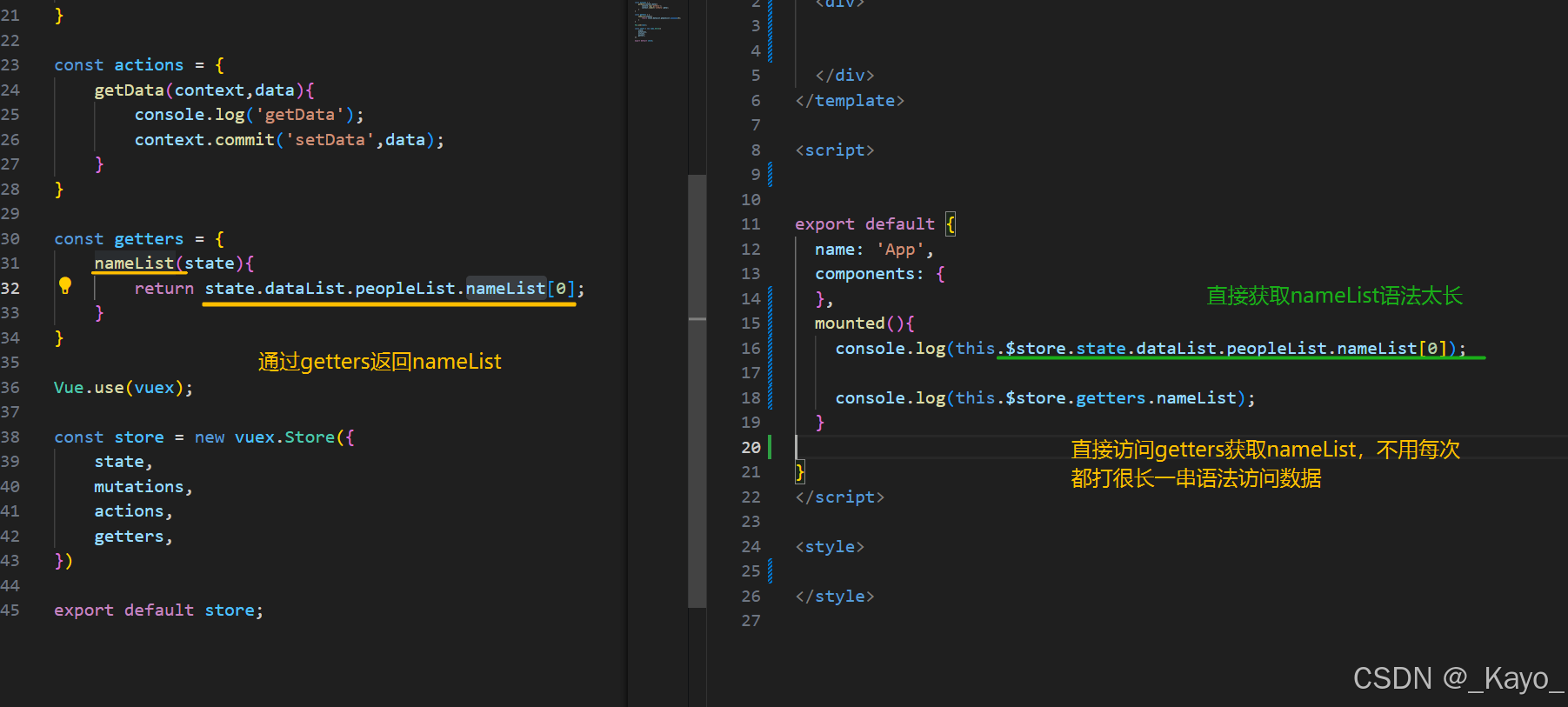Click the $store.state.dataList console.log line

[1151, 349]
